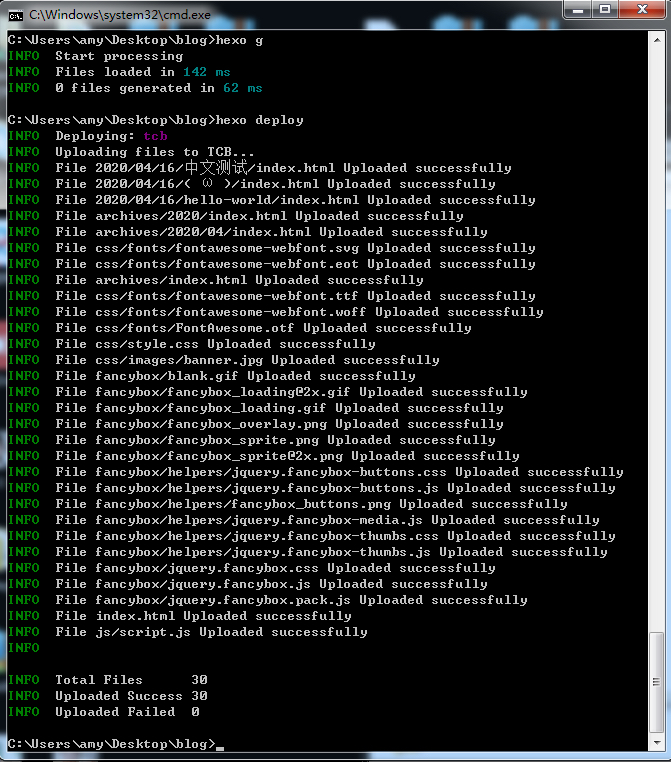This screenshot has height=762, width=671.
Task: Click the purple 'tcb' deployer name
Action: coord(155,136)
